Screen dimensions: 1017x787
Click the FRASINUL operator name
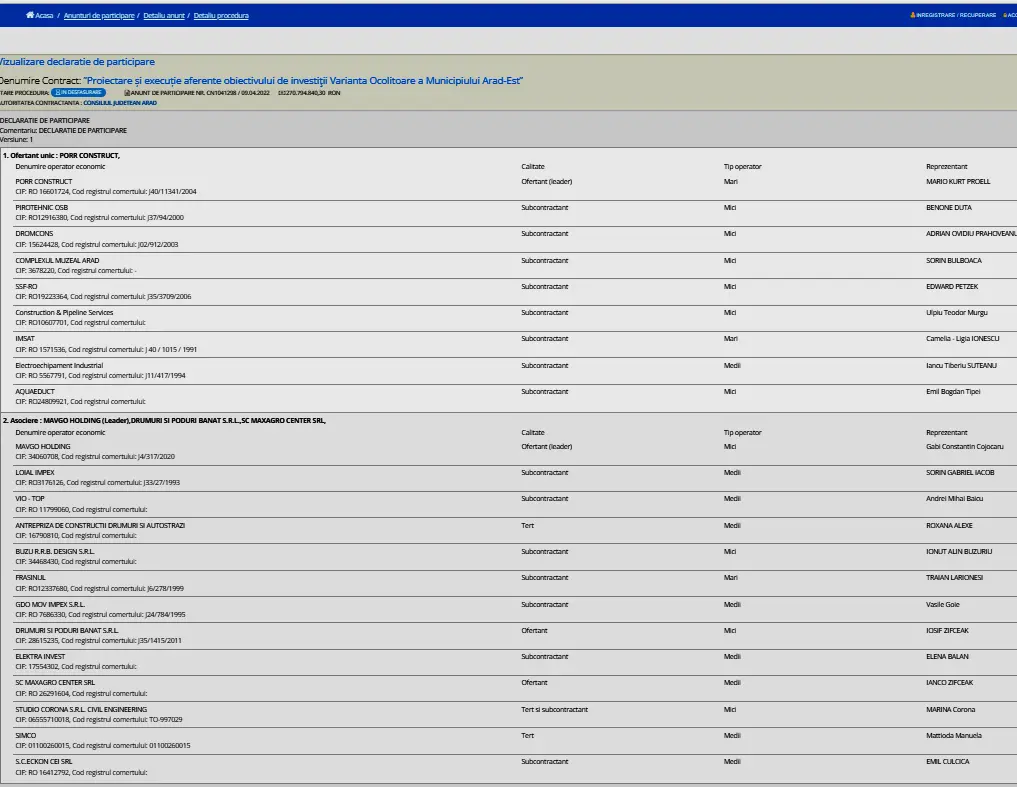(x=30, y=577)
